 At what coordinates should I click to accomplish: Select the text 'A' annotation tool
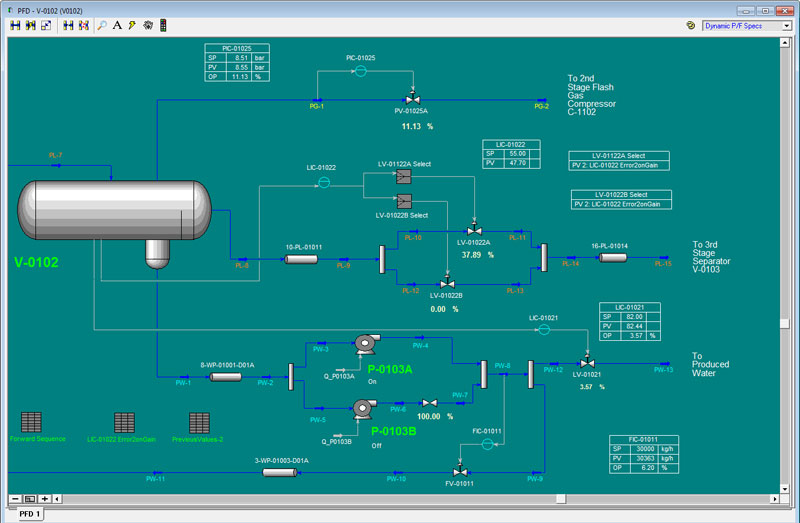tap(117, 25)
